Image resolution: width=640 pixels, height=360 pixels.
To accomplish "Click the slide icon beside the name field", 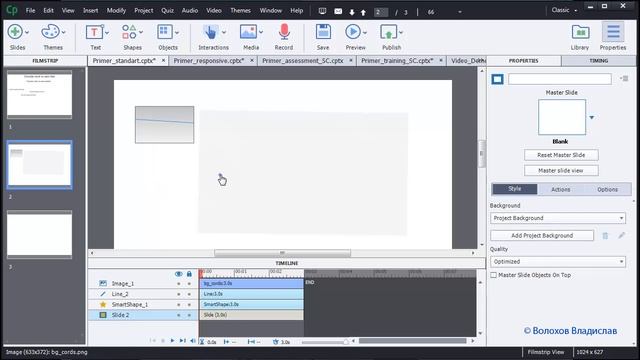I will pos(498,79).
